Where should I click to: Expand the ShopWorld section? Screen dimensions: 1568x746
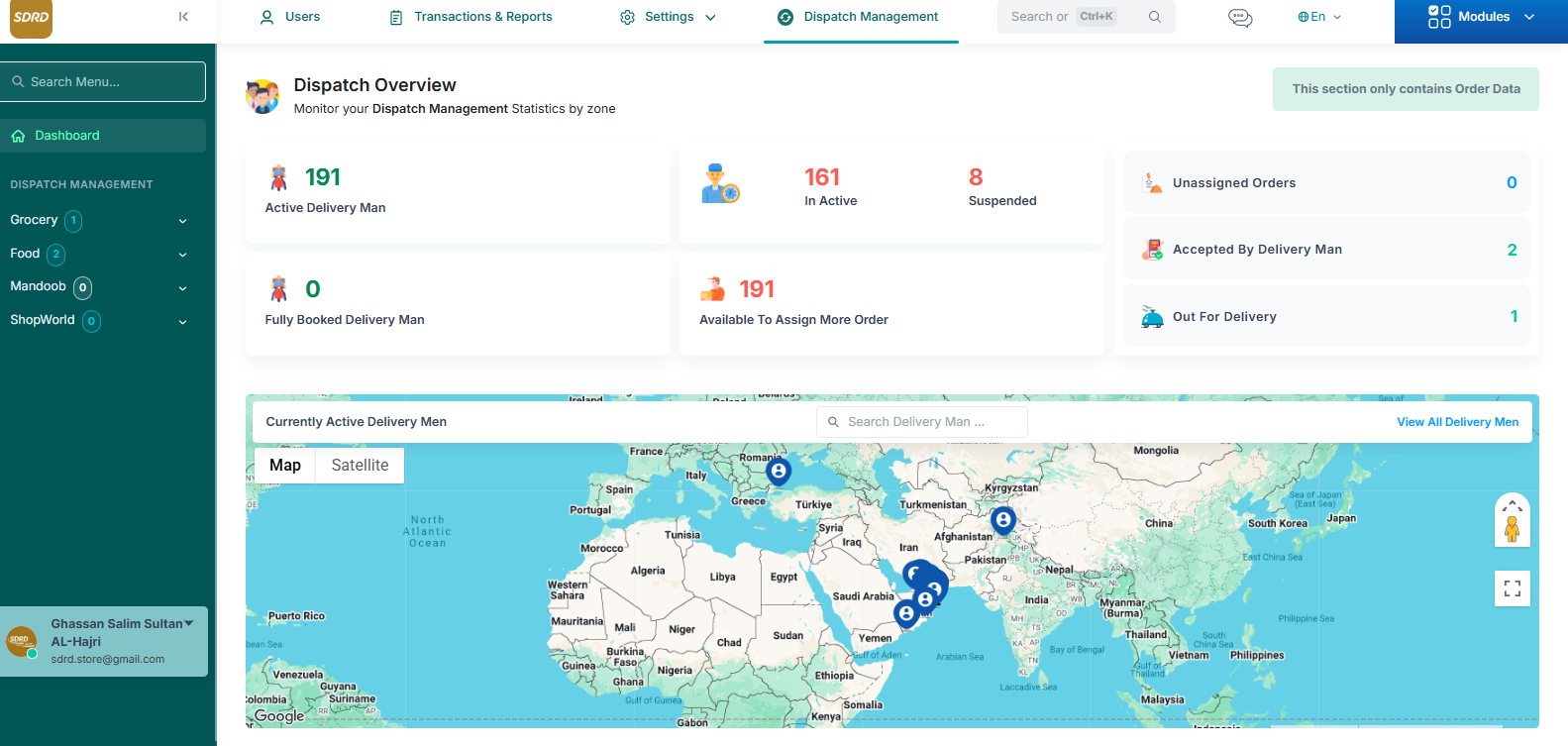[182, 322]
